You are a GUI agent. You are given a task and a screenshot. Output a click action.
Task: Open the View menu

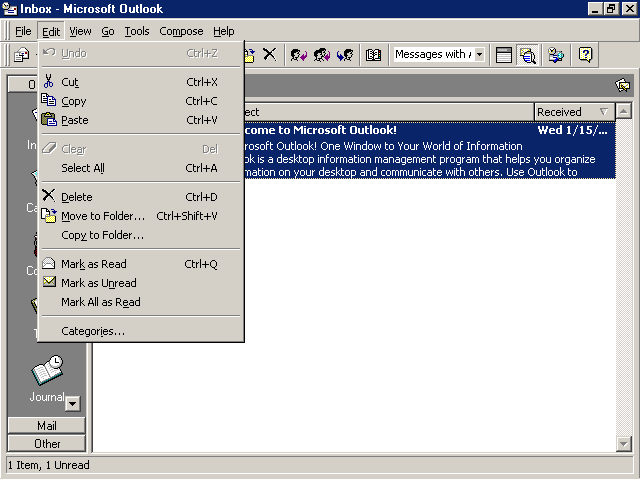coord(80,31)
